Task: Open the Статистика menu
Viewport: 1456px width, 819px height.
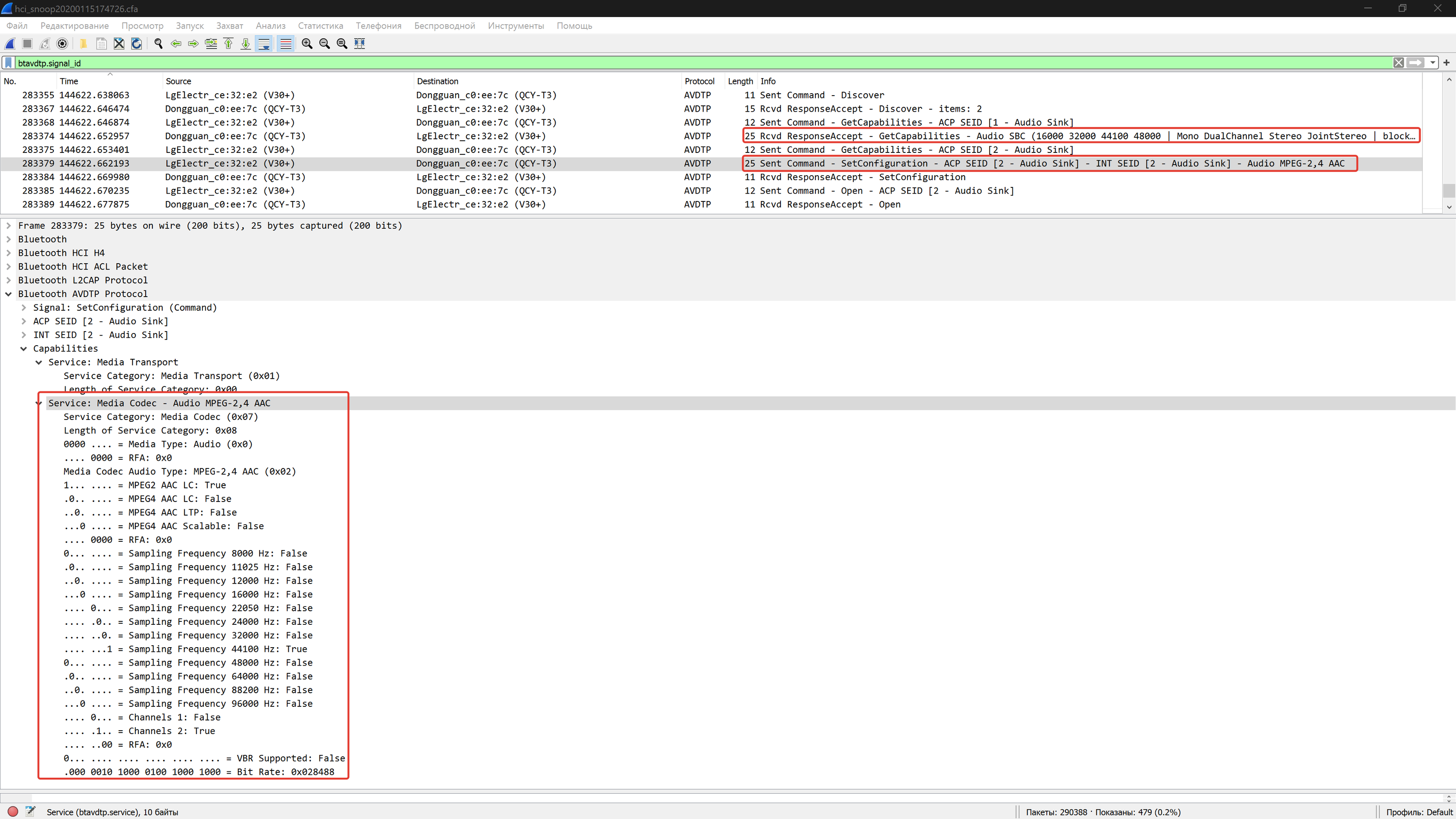Action: tap(320, 26)
